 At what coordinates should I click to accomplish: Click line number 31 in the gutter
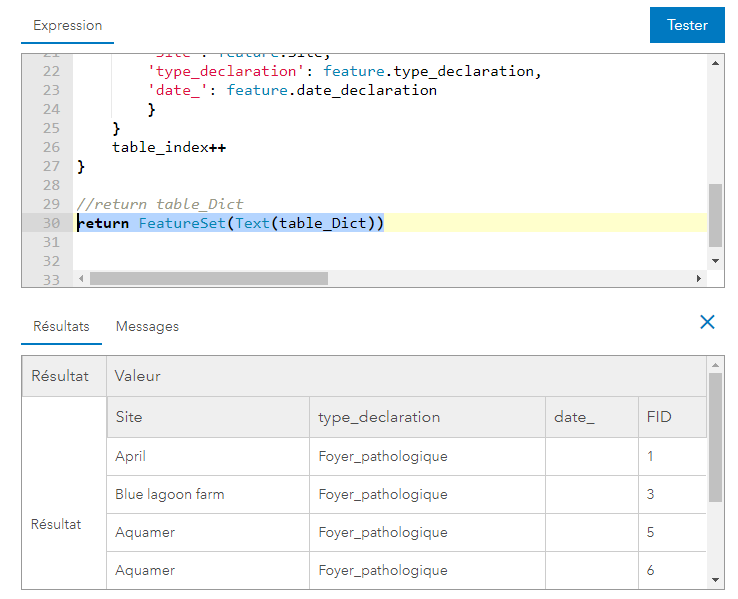(x=51, y=242)
